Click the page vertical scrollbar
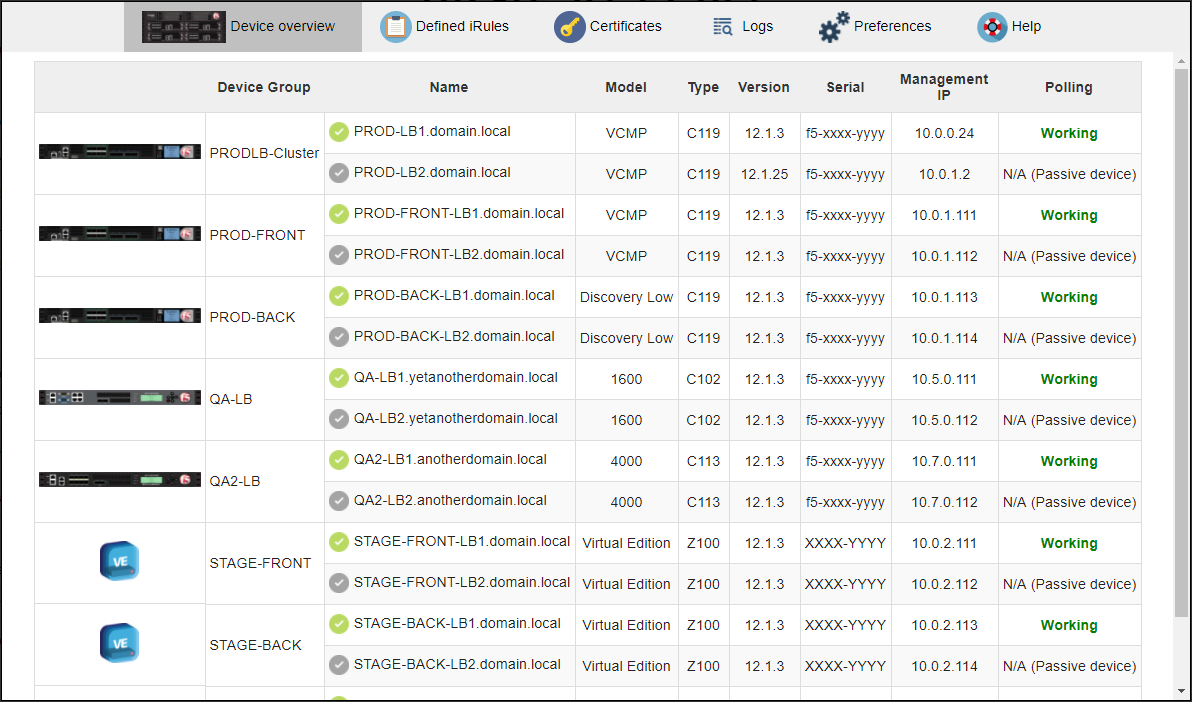Image resolution: width=1192 pixels, height=702 pixels. [x=1182, y=342]
